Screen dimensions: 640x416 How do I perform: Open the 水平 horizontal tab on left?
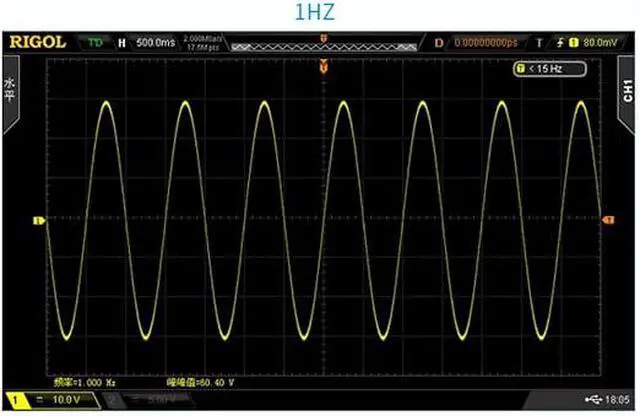[x=11, y=92]
